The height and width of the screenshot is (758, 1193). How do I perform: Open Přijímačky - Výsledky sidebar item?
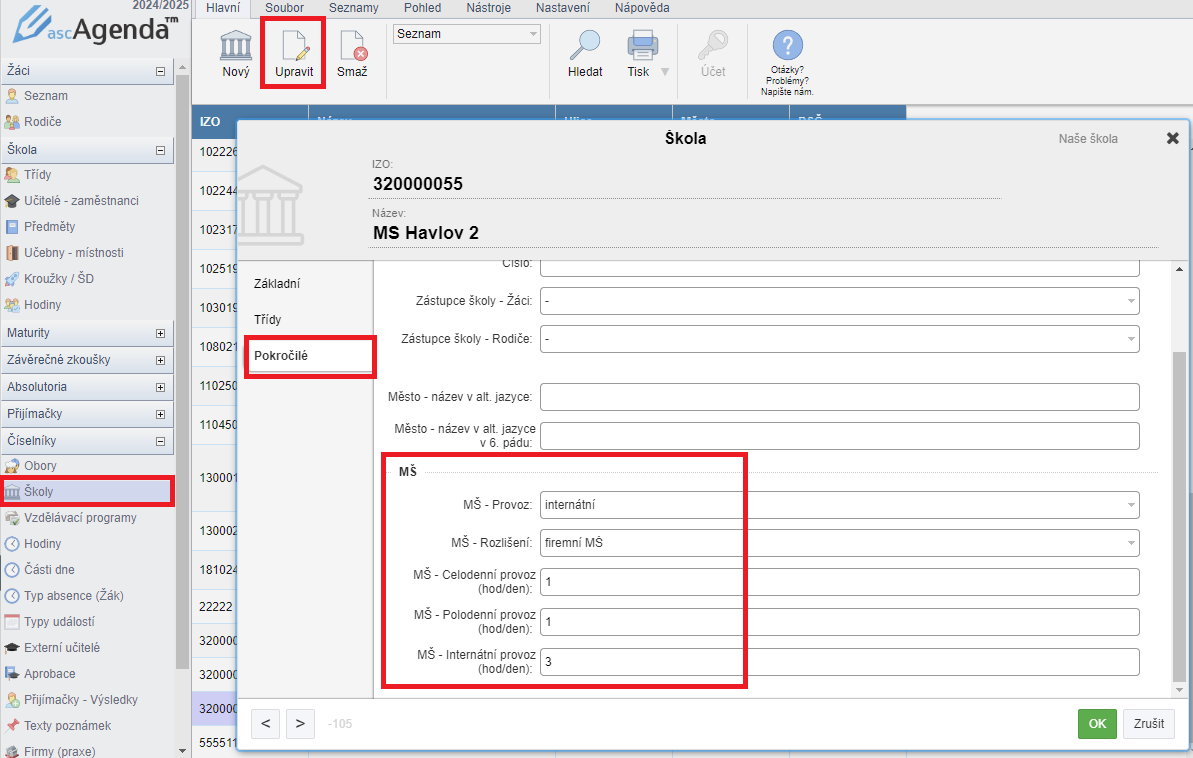point(81,699)
